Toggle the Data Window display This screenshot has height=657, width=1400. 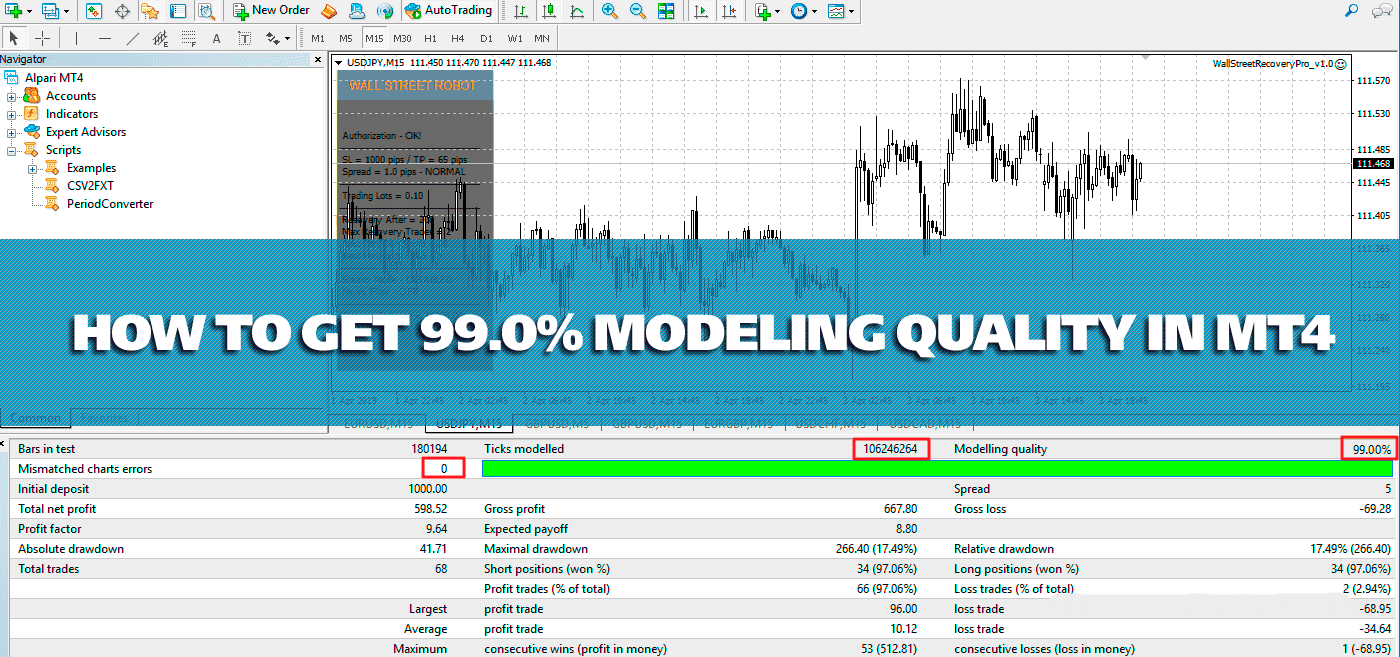click(x=122, y=11)
